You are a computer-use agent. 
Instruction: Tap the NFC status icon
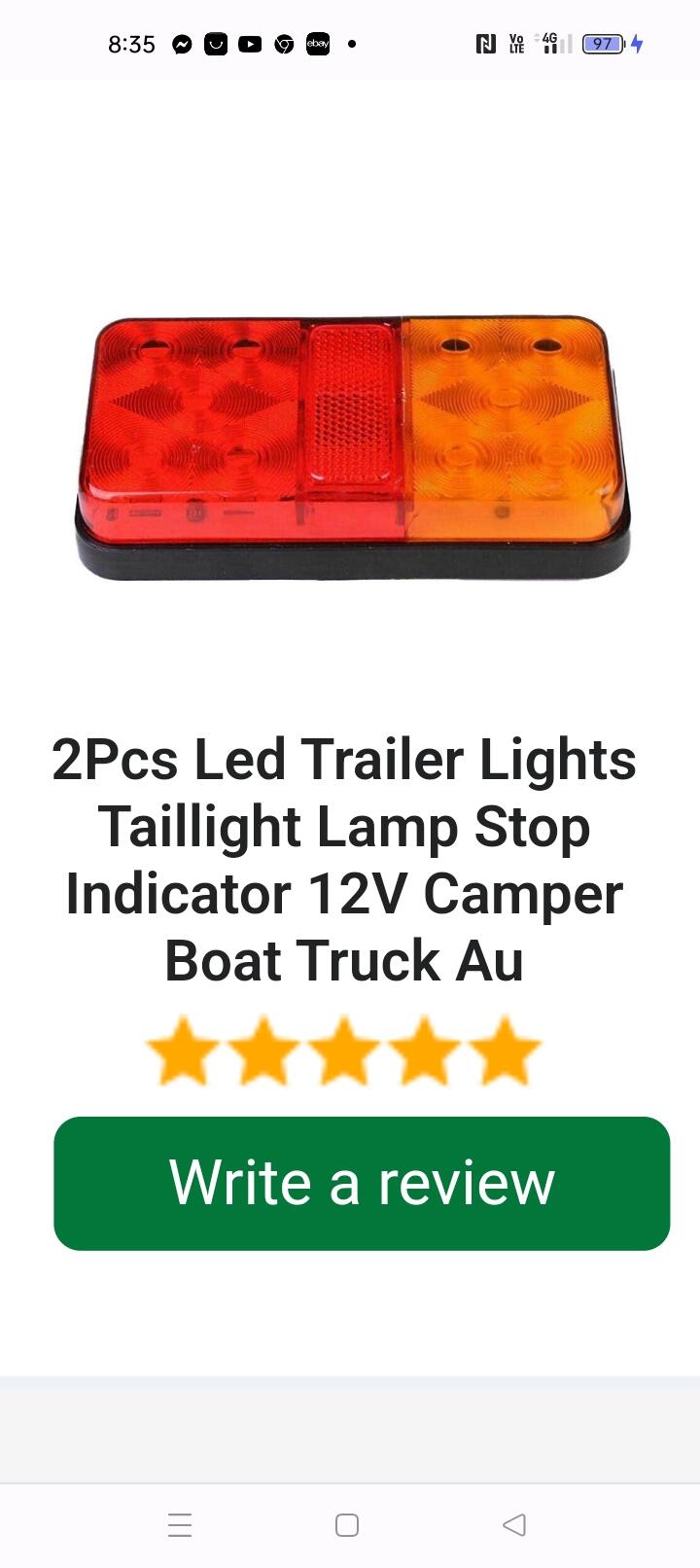(485, 44)
